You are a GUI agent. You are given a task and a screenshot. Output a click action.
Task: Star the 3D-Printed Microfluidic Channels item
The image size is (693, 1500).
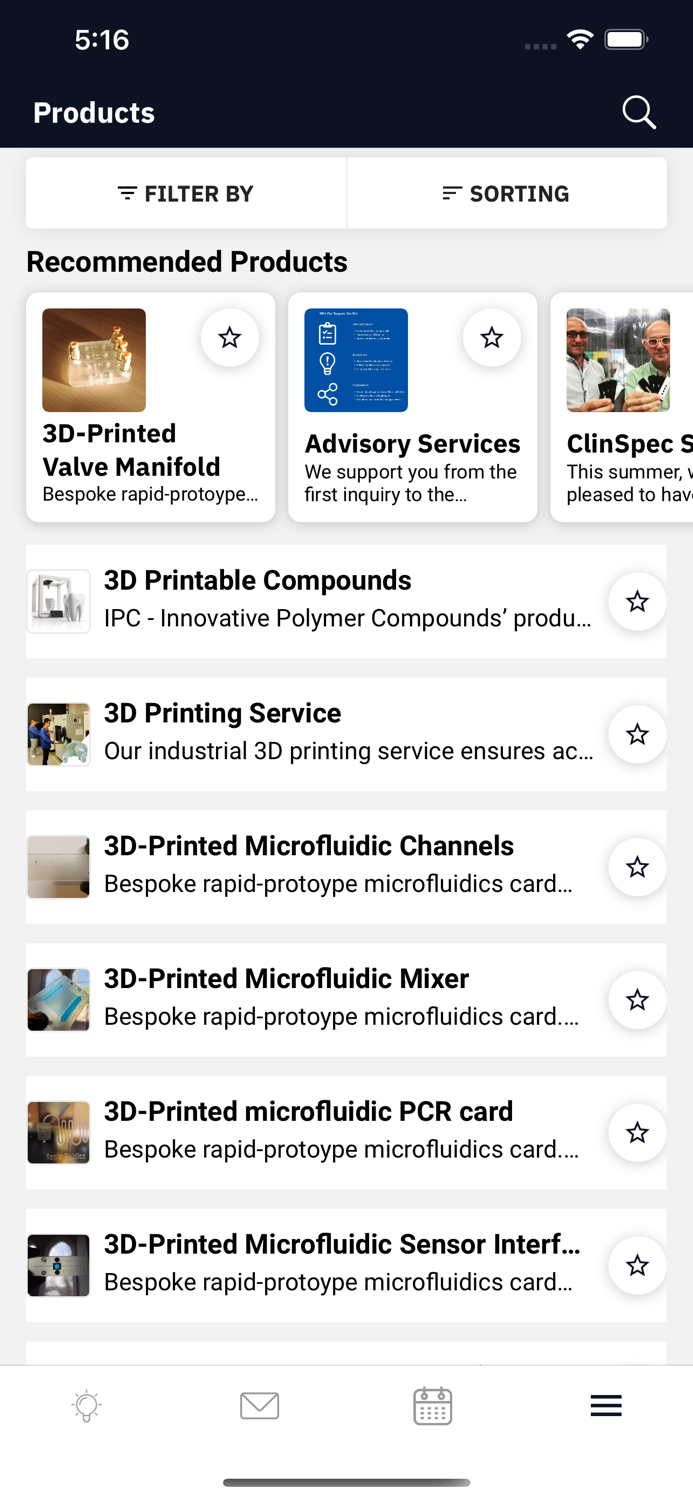[637, 867]
